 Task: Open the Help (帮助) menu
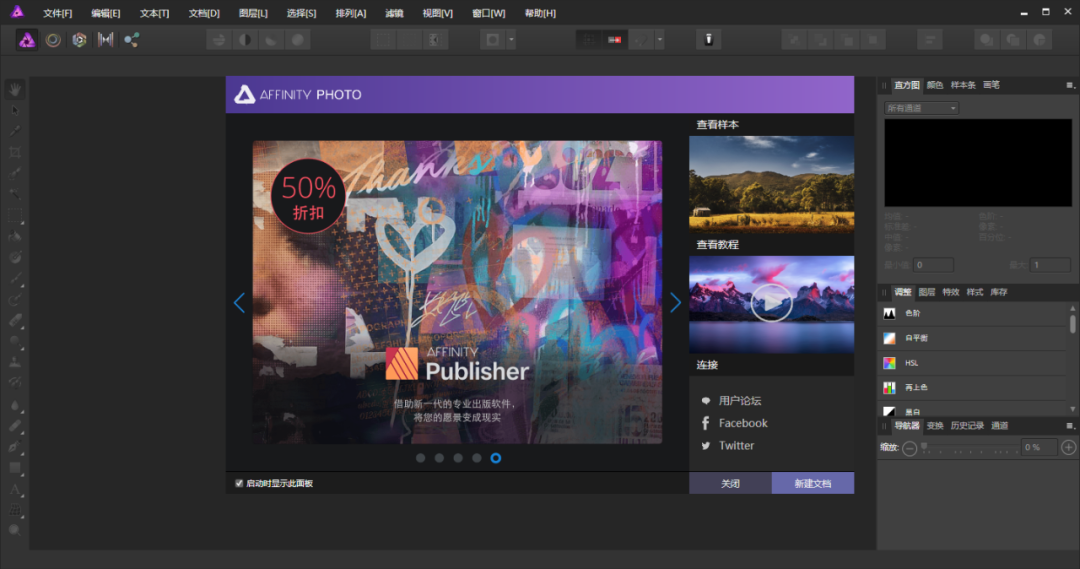point(540,13)
